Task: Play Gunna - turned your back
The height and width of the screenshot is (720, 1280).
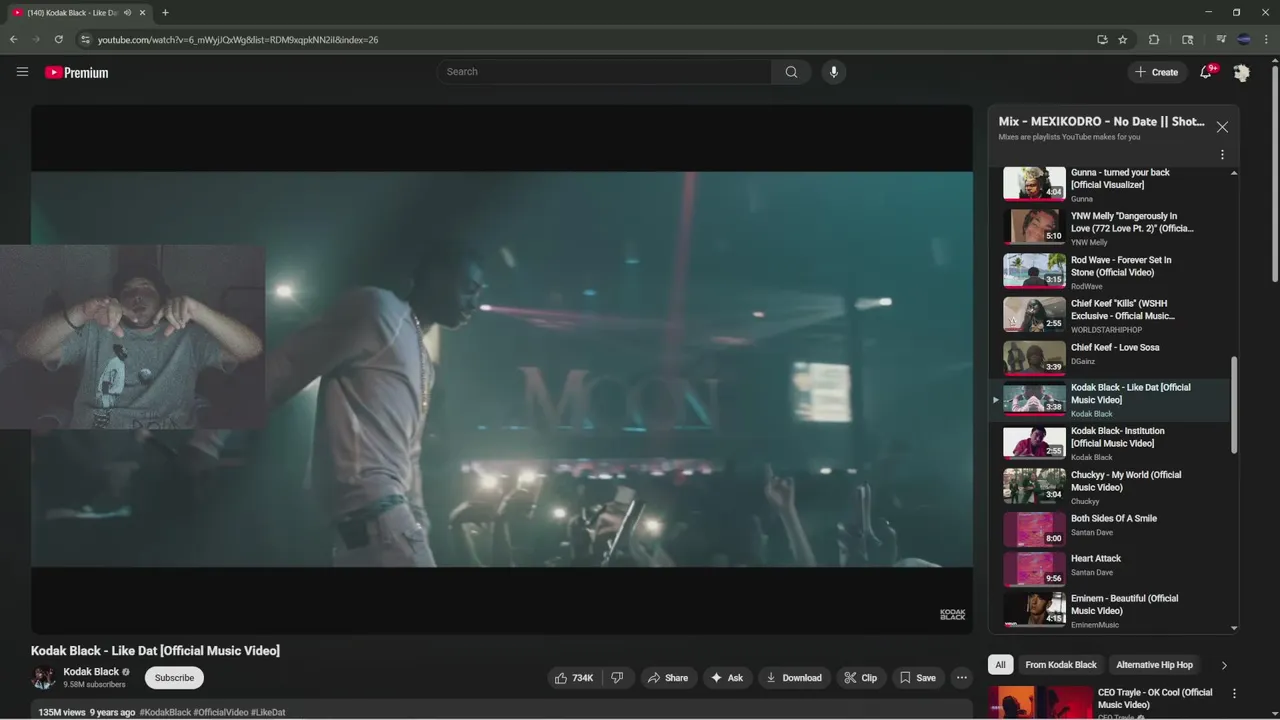Action: (1109, 184)
